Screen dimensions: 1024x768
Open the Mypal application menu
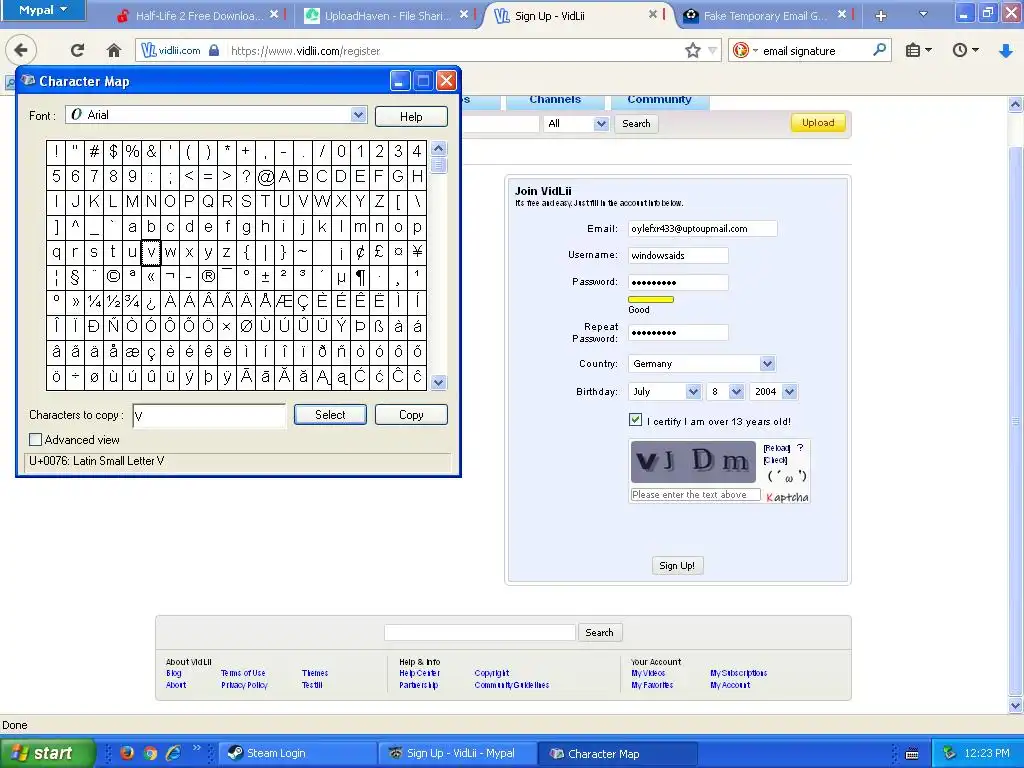pyautogui.click(x=42, y=10)
